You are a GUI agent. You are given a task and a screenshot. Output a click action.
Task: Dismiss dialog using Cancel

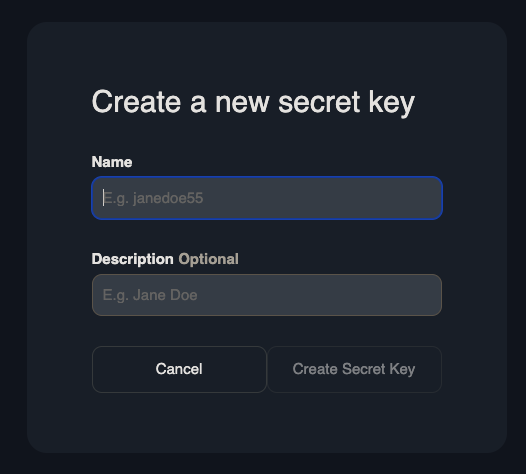click(x=179, y=369)
